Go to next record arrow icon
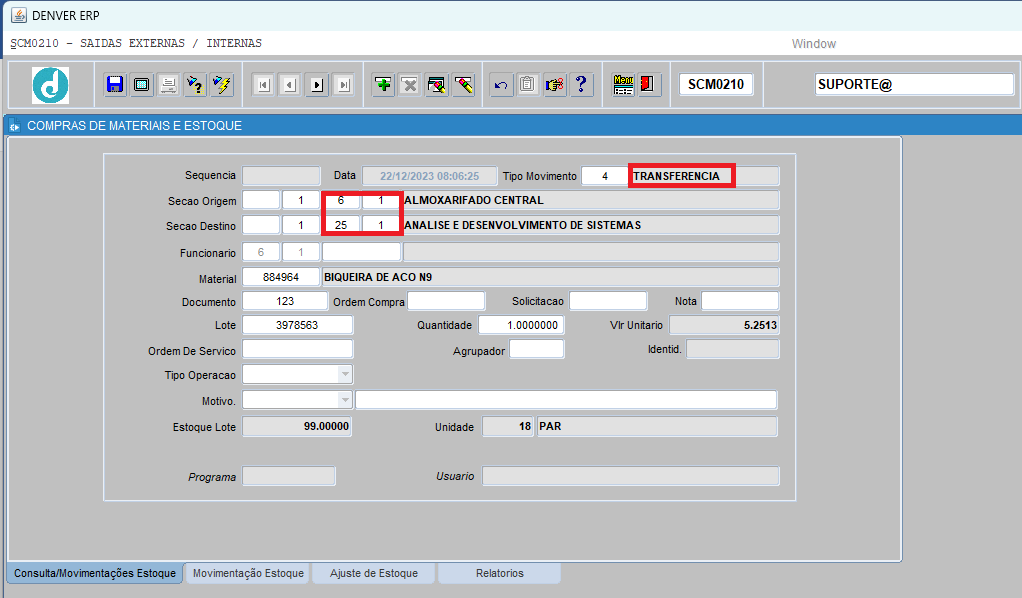This screenshot has height=598, width=1022. pyautogui.click(x=317, y=85)
